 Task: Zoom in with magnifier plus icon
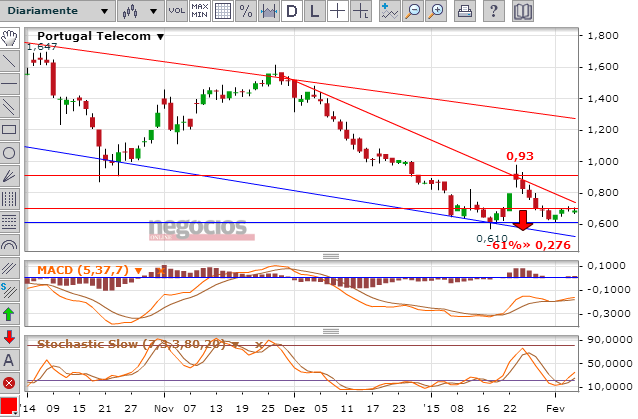[436, 11]
